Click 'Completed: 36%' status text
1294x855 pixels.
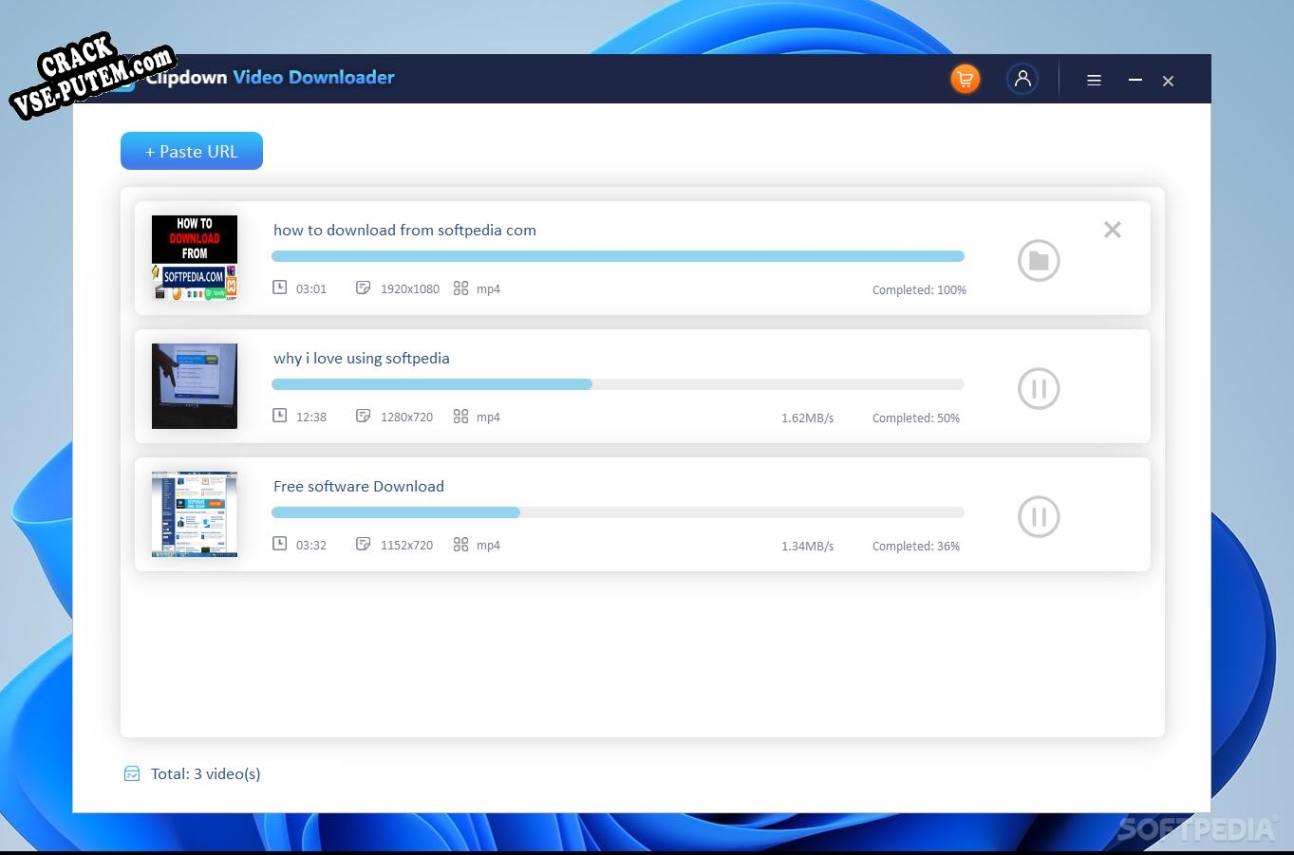pos(916,546)
